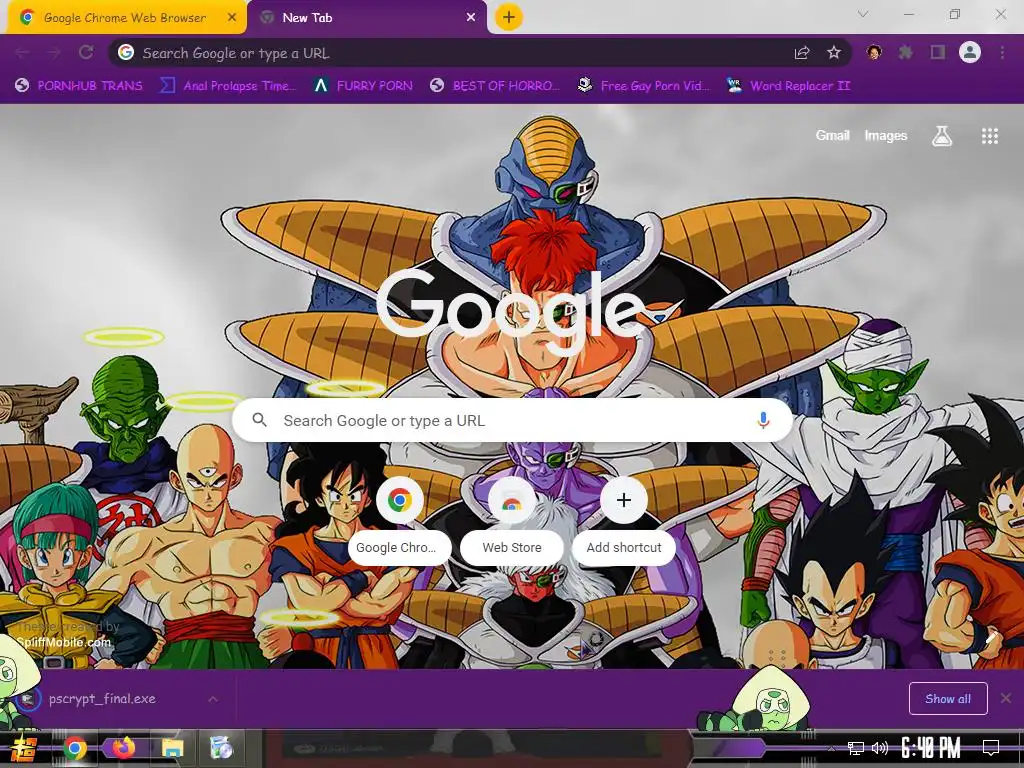This screenshot has width=1024, height=768.
Task: Open the volume speaker tray icon
Action: click(880, 748)
